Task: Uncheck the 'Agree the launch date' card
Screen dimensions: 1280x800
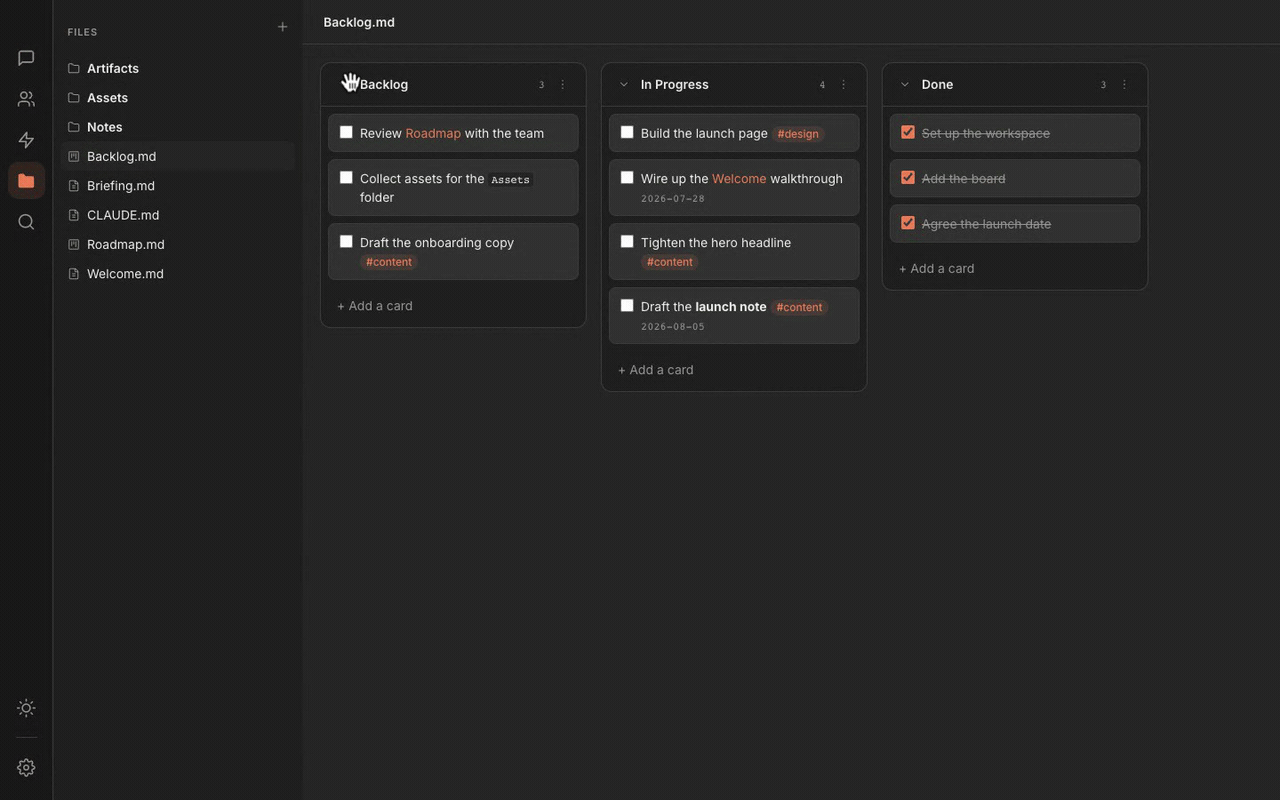Action: (x=908, y=223)
